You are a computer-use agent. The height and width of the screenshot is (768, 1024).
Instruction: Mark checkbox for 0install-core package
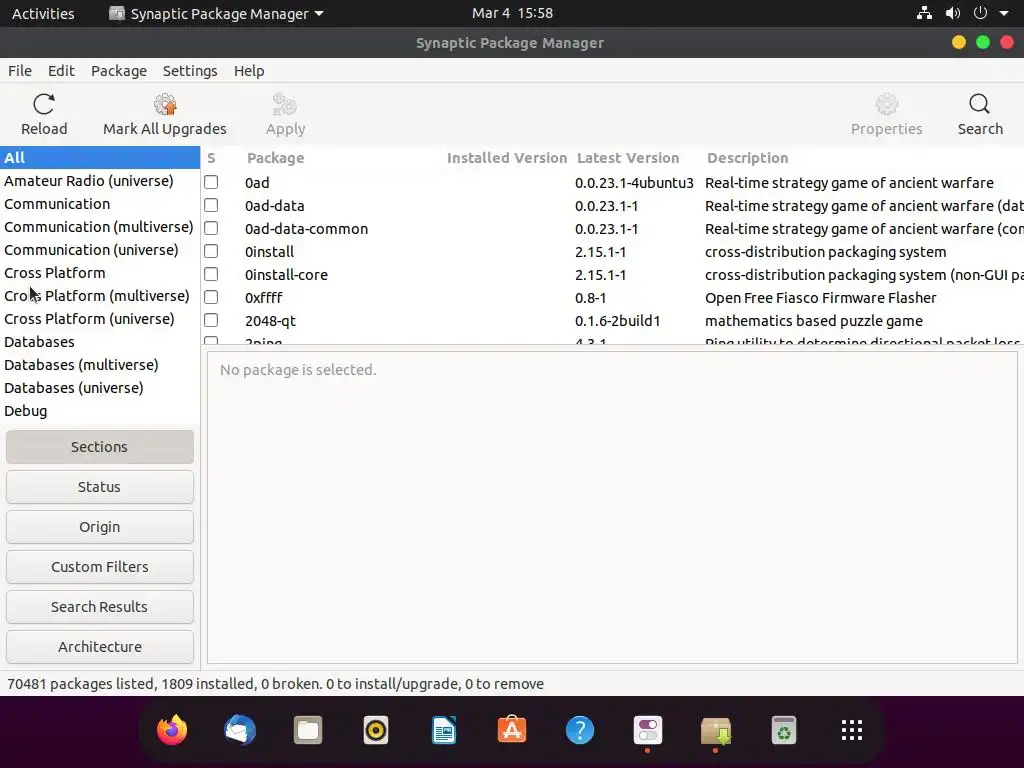pos(211,274)
